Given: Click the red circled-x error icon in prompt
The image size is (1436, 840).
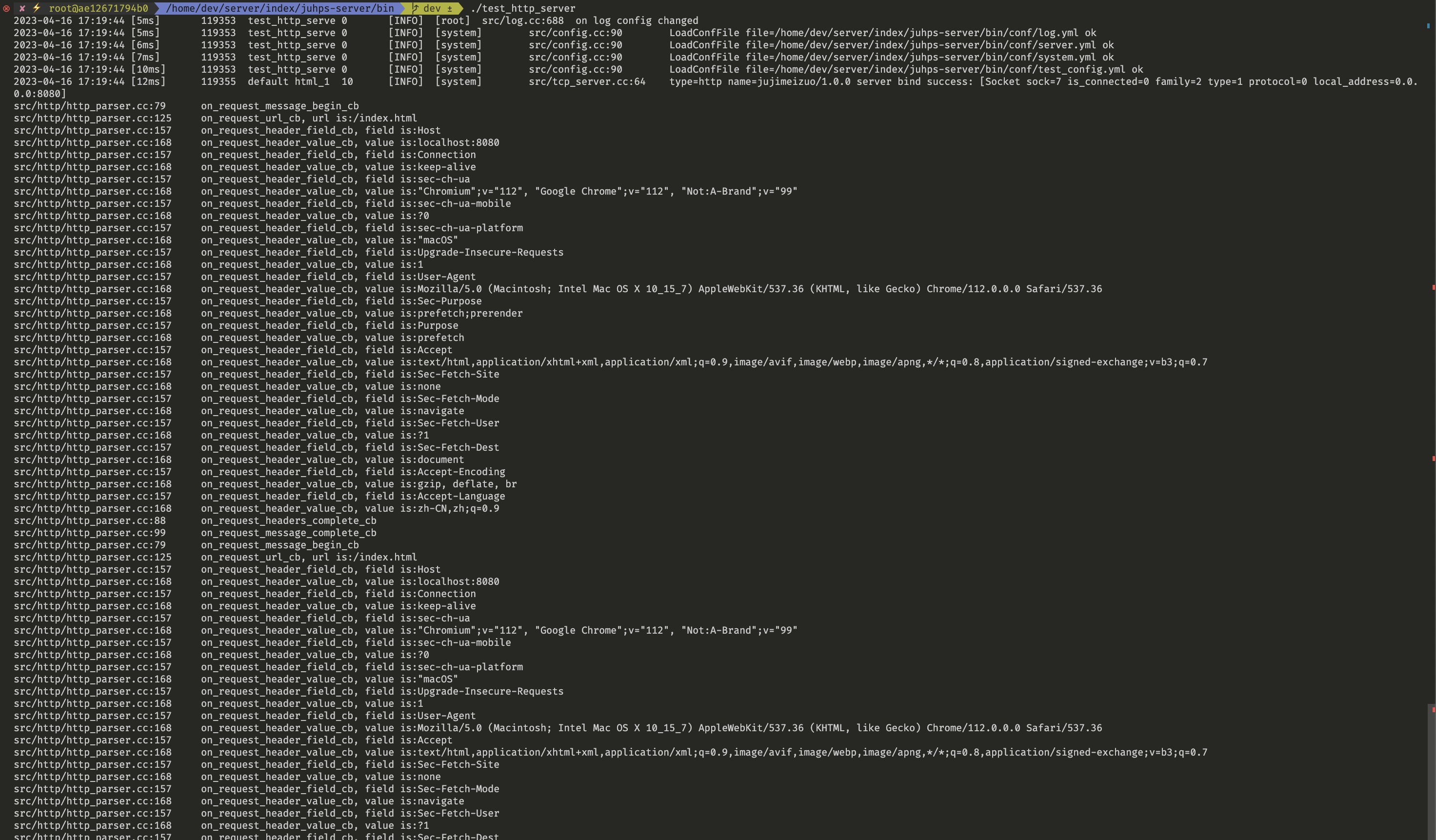Looking at the screenshot, I should [6, 9].
